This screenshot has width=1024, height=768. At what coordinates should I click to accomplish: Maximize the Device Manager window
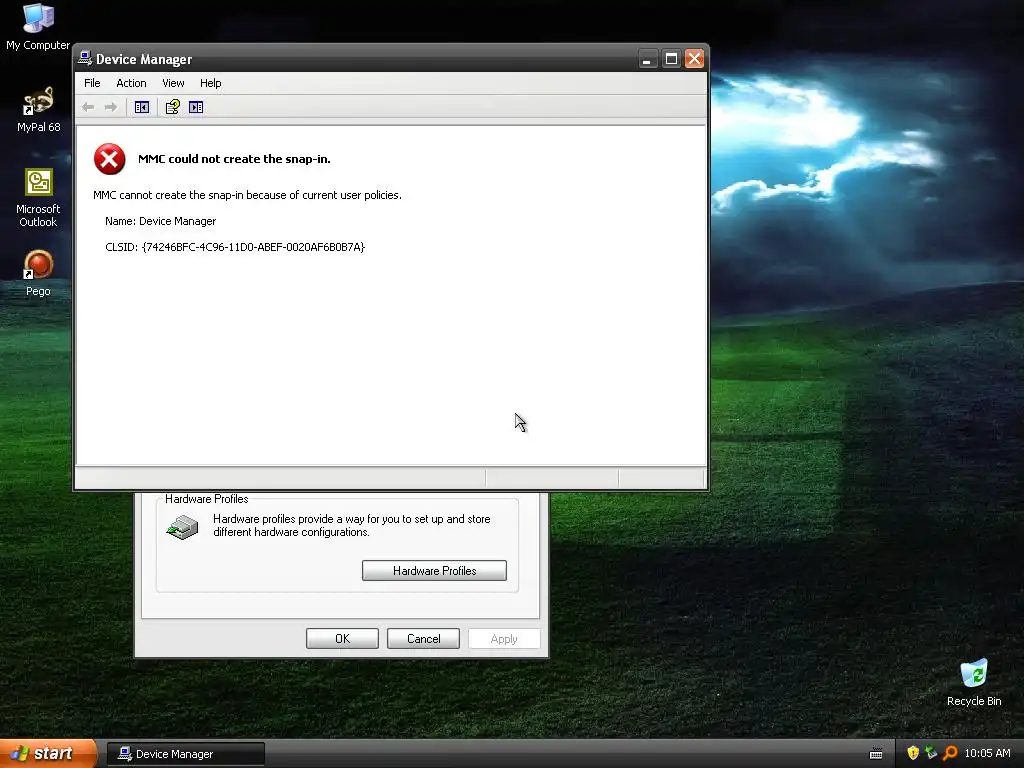671,59
